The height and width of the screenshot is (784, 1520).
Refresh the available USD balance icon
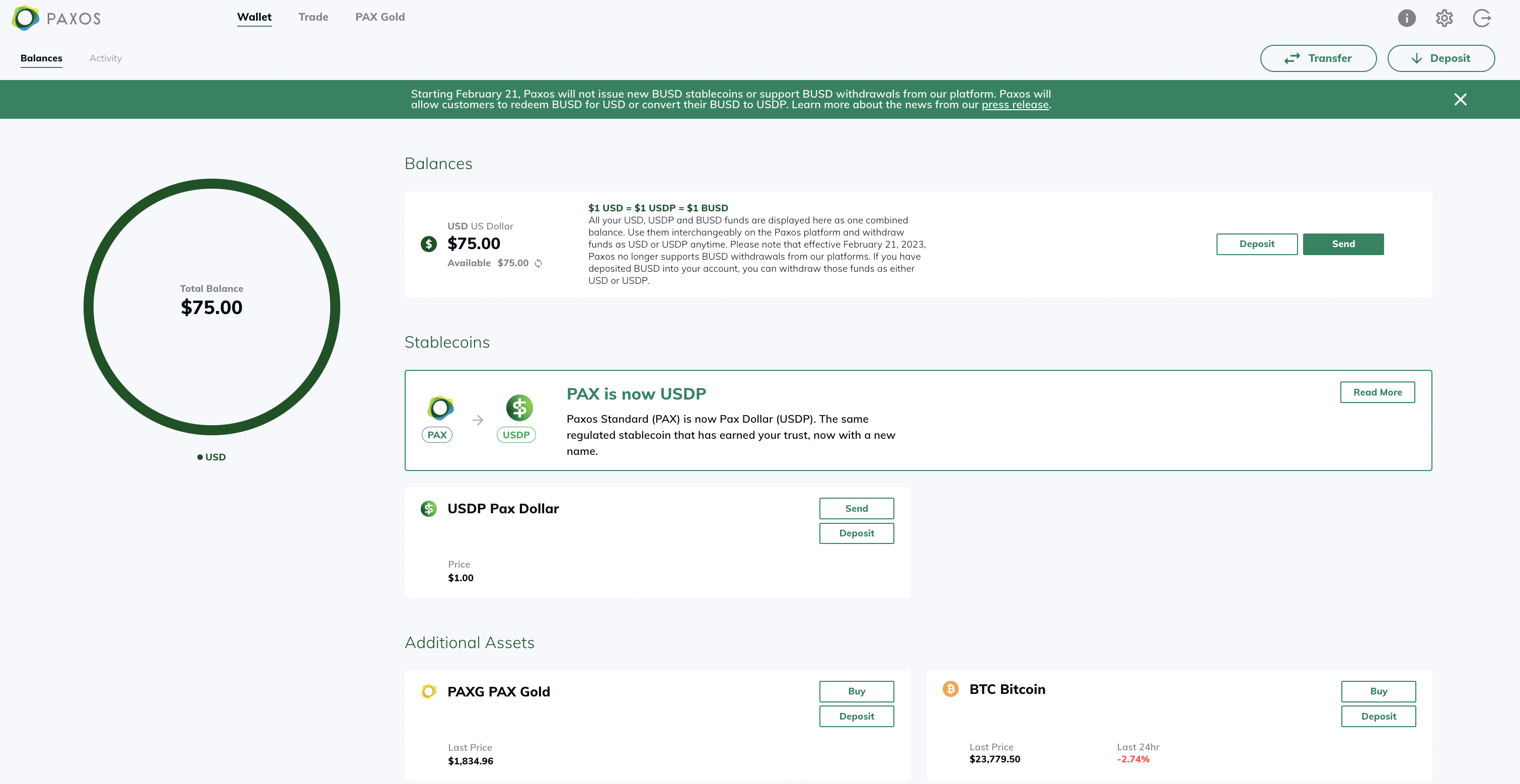click(538, 263)
